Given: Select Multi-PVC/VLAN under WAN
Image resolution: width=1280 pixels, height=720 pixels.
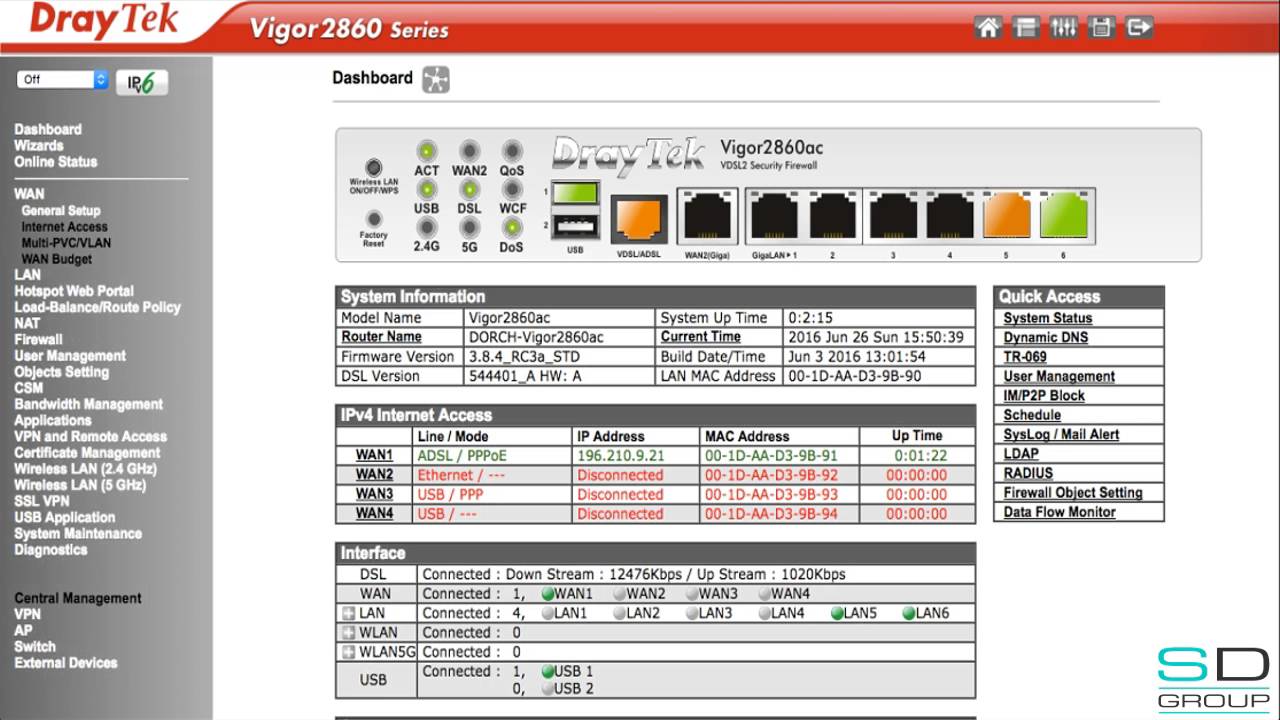Looking at the screenshot, I should (66, 242).
